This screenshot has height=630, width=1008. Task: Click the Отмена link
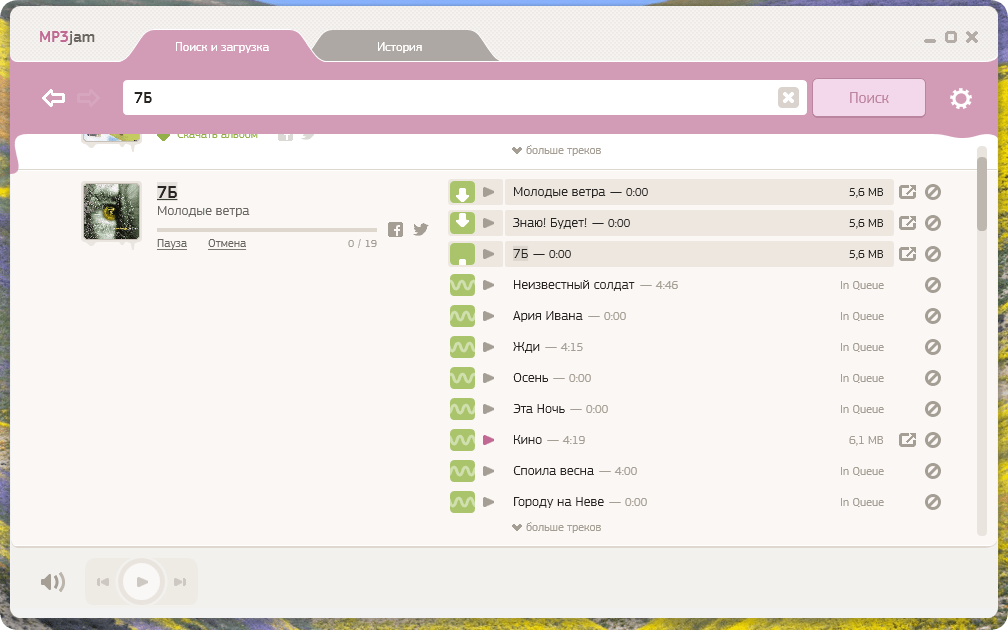[227, 243]
